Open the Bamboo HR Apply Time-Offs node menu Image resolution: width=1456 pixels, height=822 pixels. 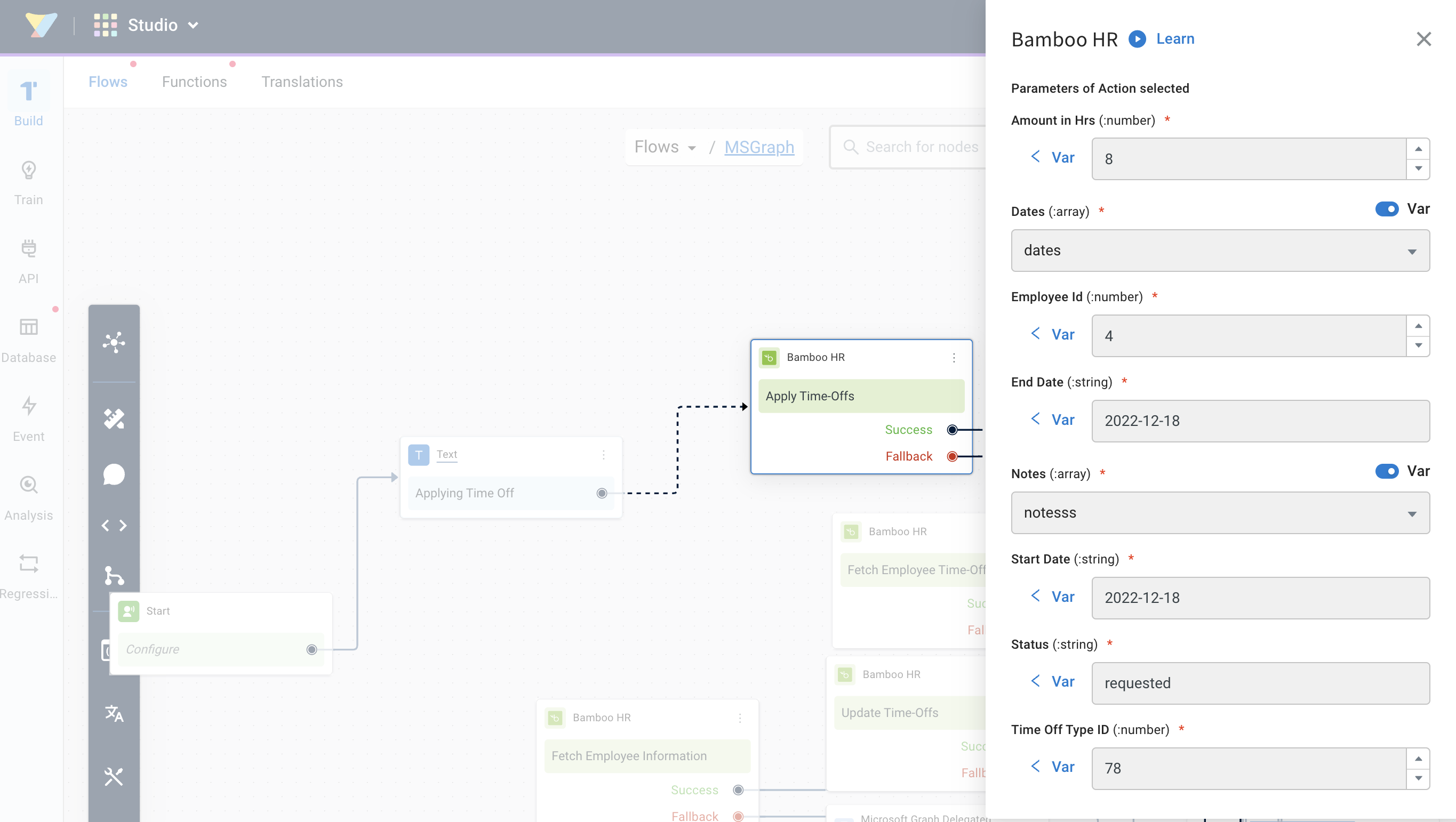[954, 358]
